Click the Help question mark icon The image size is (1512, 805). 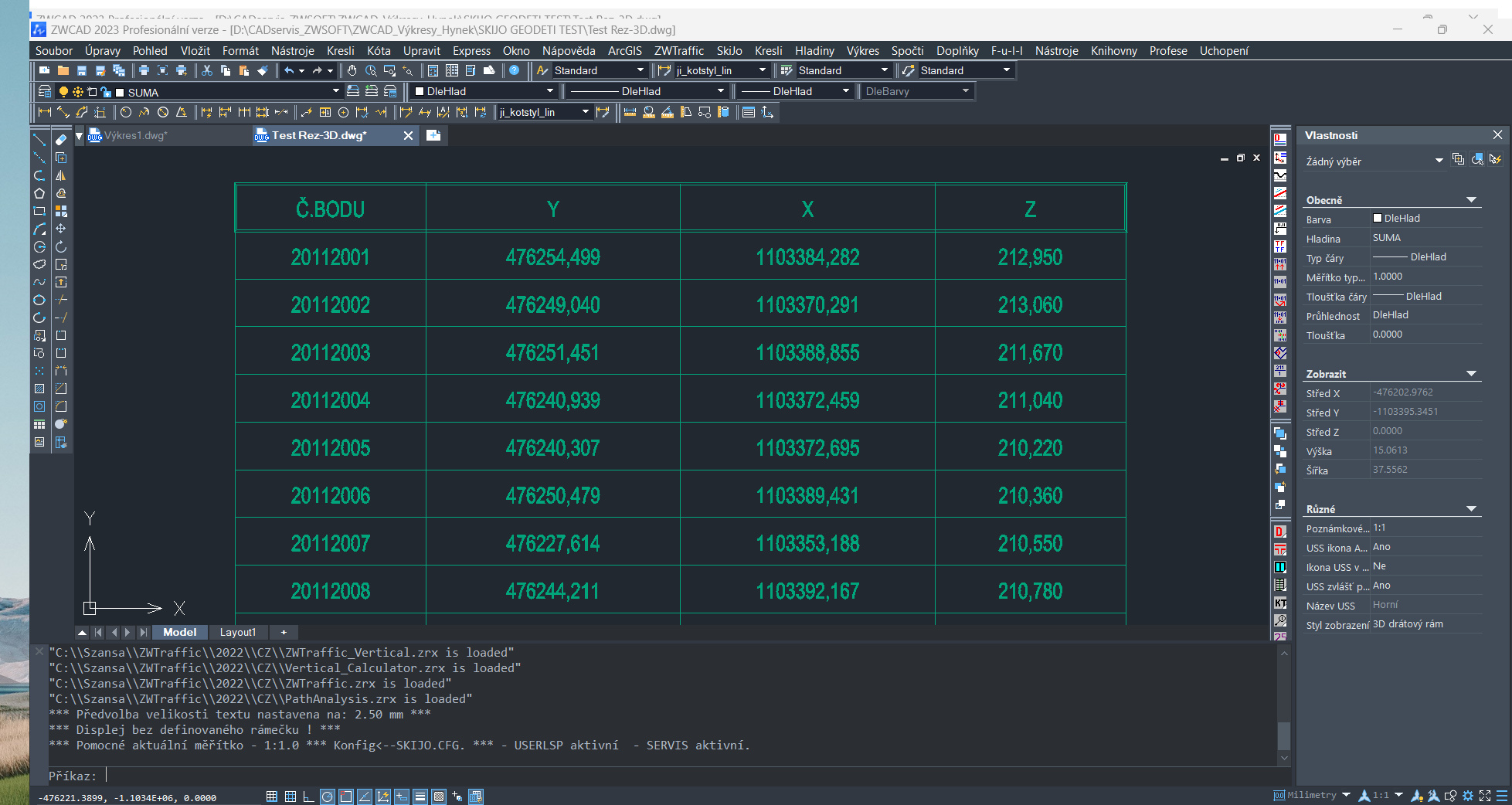coord(514,70)
